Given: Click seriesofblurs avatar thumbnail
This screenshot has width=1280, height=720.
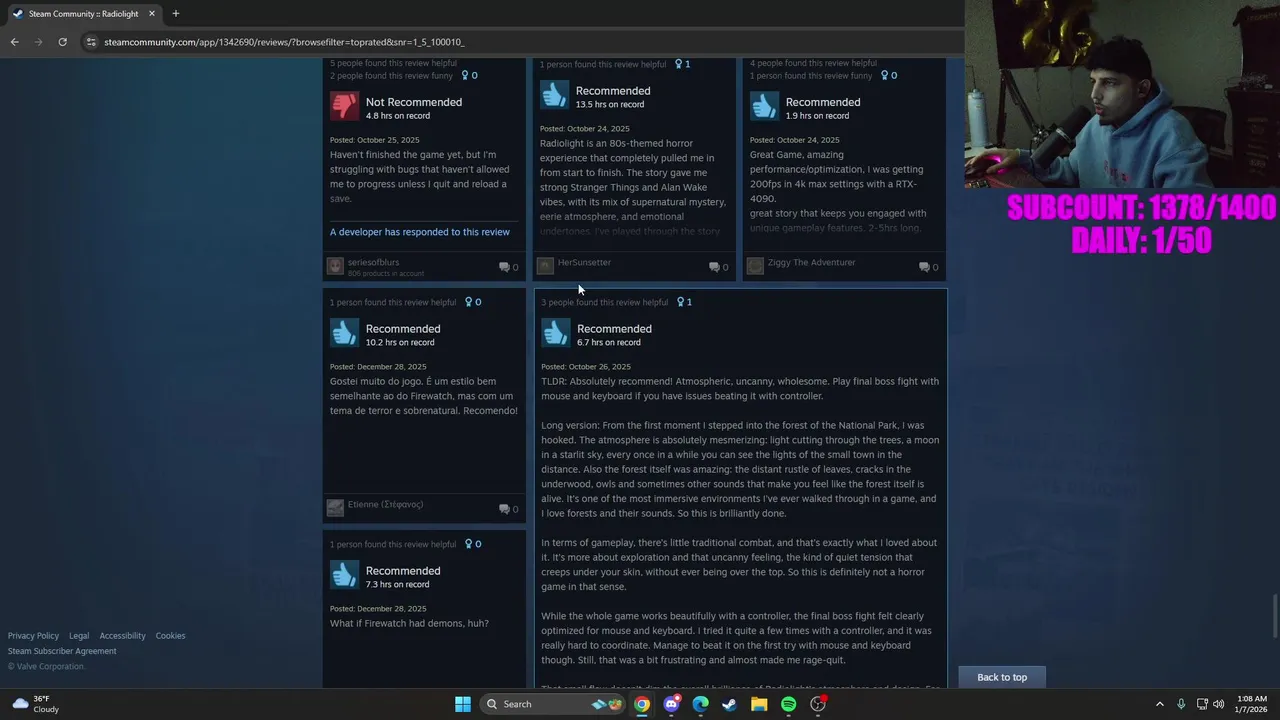Looking at the screenshot, I should pos(335,266).
